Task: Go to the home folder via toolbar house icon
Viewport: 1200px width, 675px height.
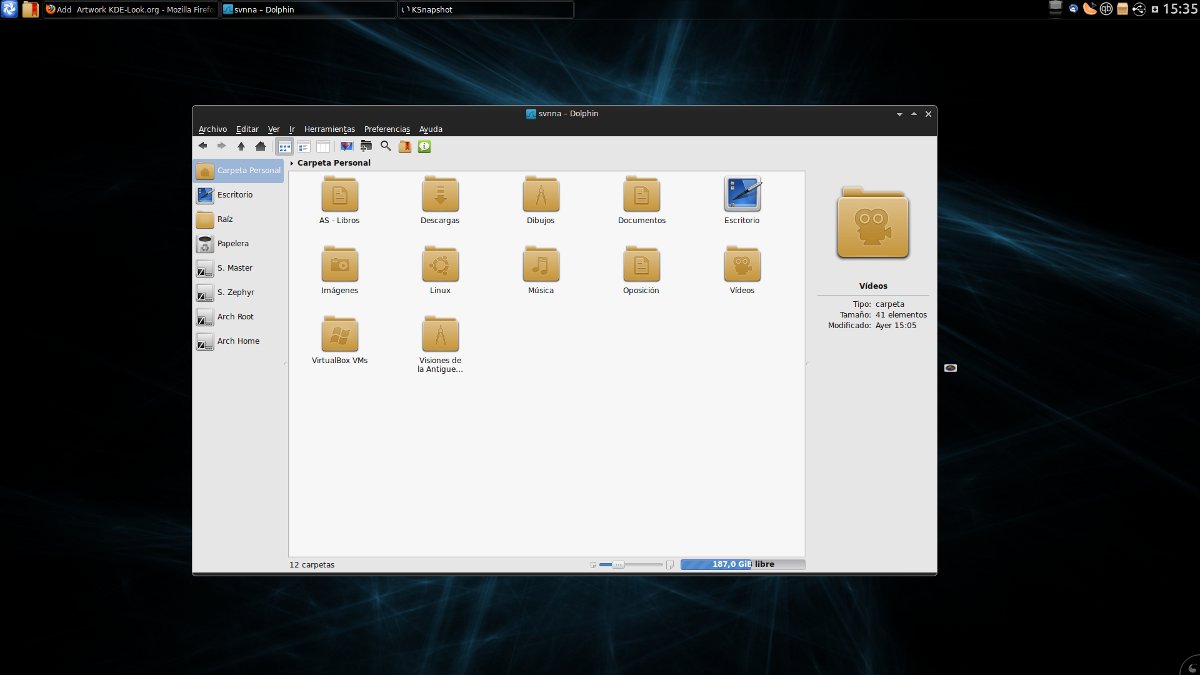Action: (x=260, y=146)
